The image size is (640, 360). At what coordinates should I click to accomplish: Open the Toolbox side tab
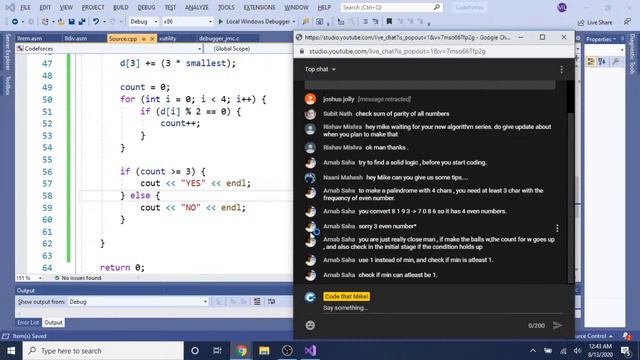tap(7, 85)
